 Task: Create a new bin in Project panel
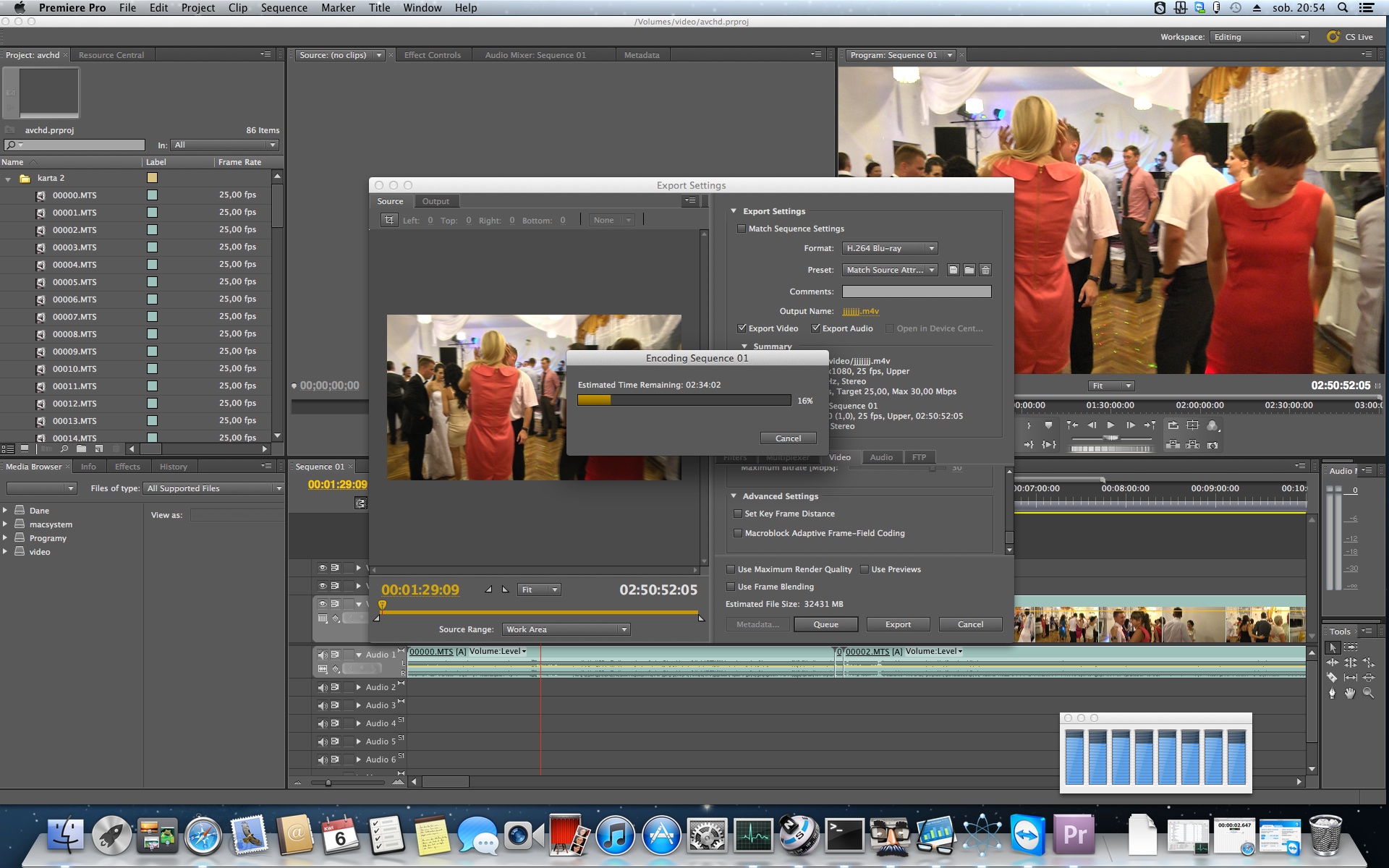click(x=82, y=449)
